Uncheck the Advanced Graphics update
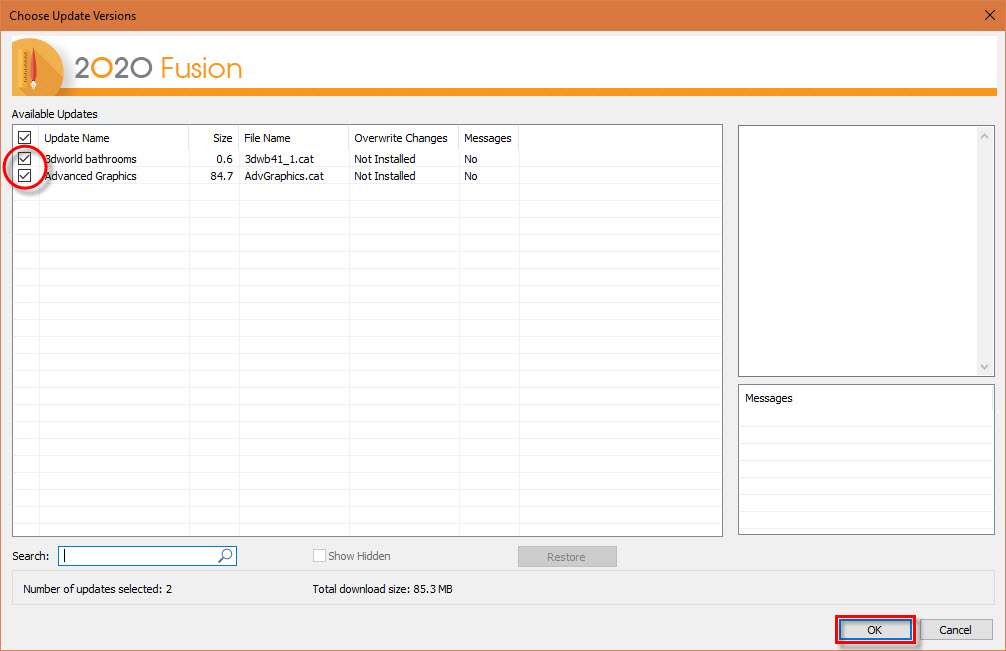The image size is (1006, 651). (x=23, y=175)
